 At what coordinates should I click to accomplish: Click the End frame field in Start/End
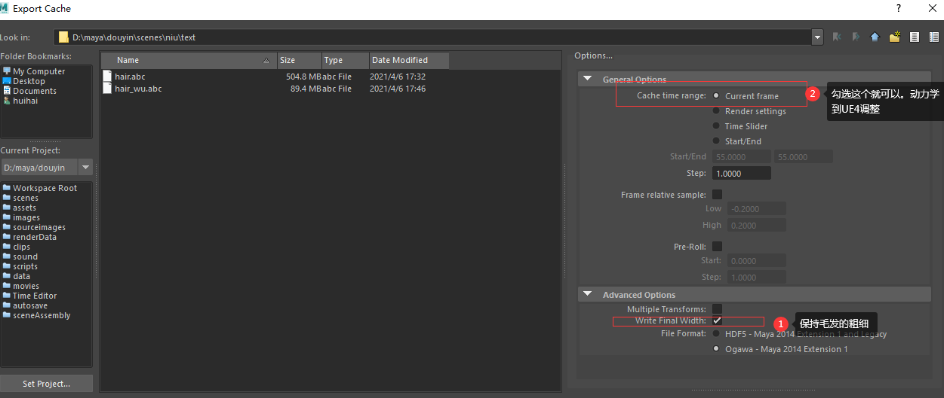pos(803,157)
